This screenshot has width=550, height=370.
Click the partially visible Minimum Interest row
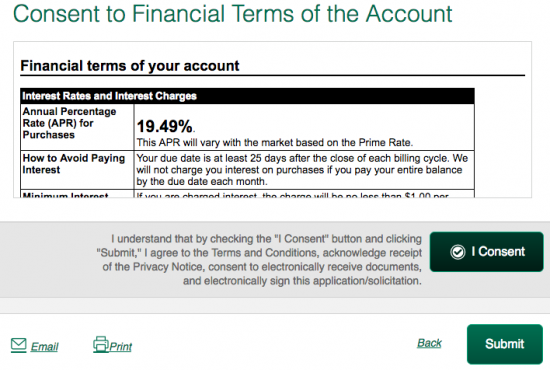tap(247, 194)
